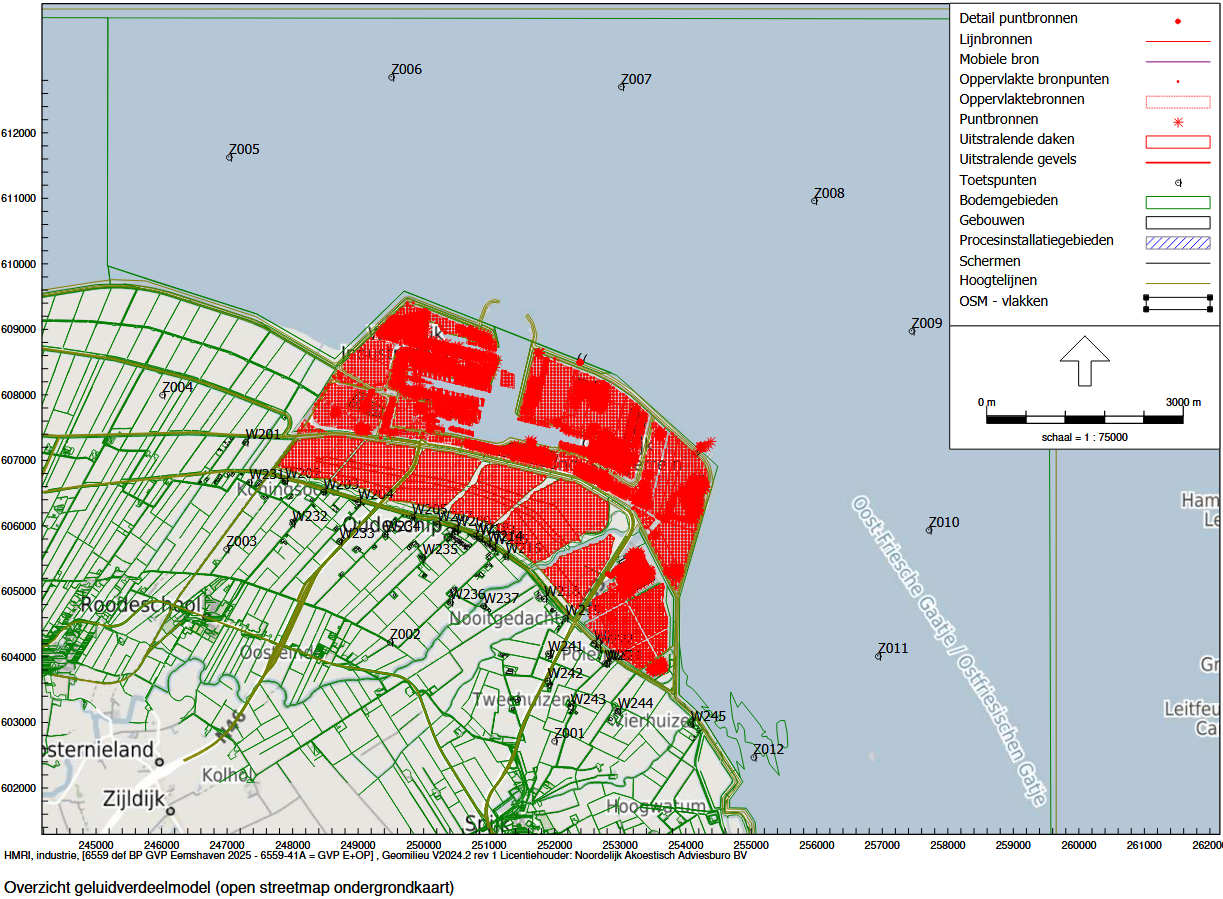Click the Roodeschool place label
This screenshot has height=899, width=1223.
tap(140, 605)
